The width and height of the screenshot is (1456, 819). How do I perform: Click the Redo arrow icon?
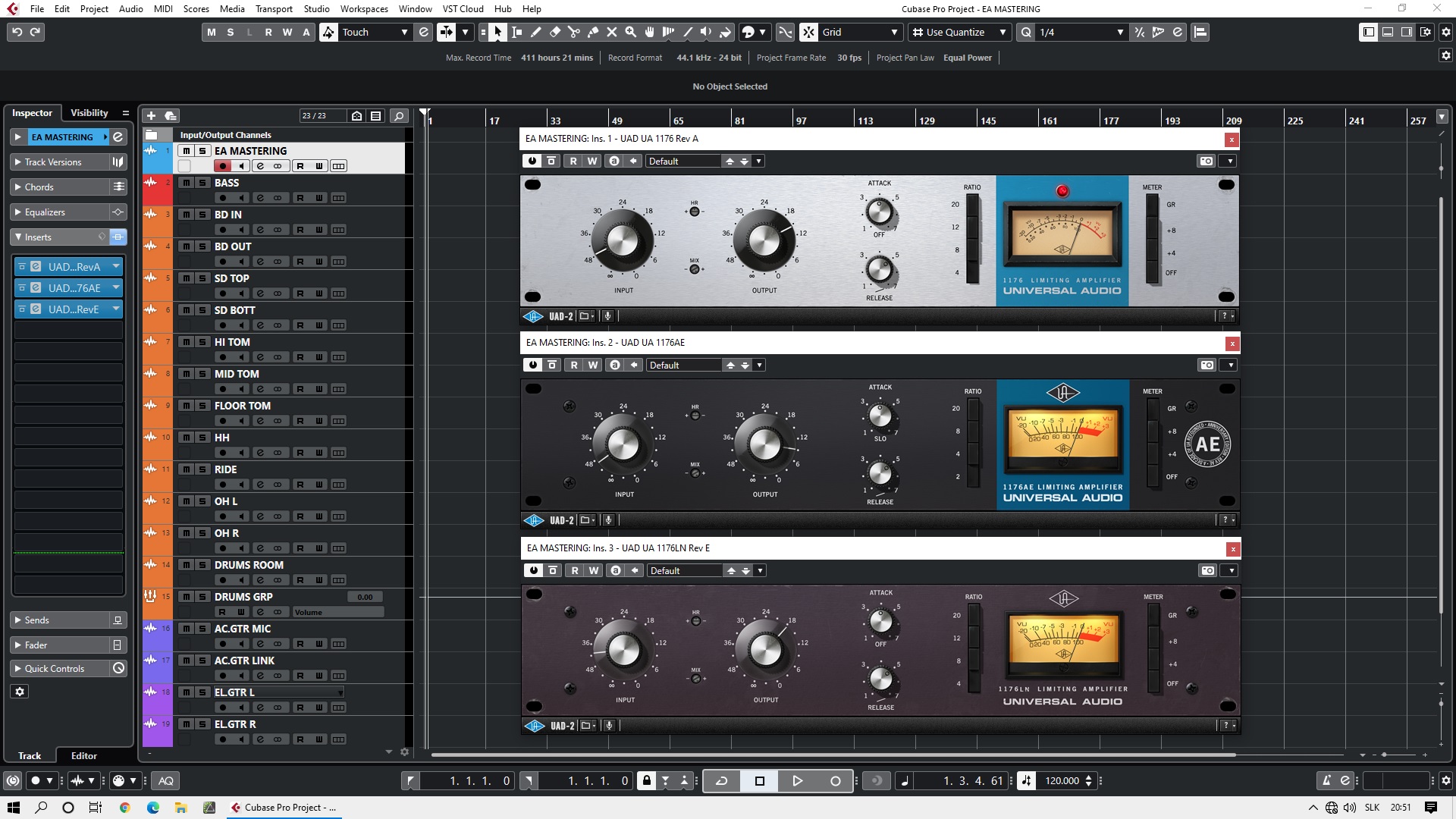(36, 32)
